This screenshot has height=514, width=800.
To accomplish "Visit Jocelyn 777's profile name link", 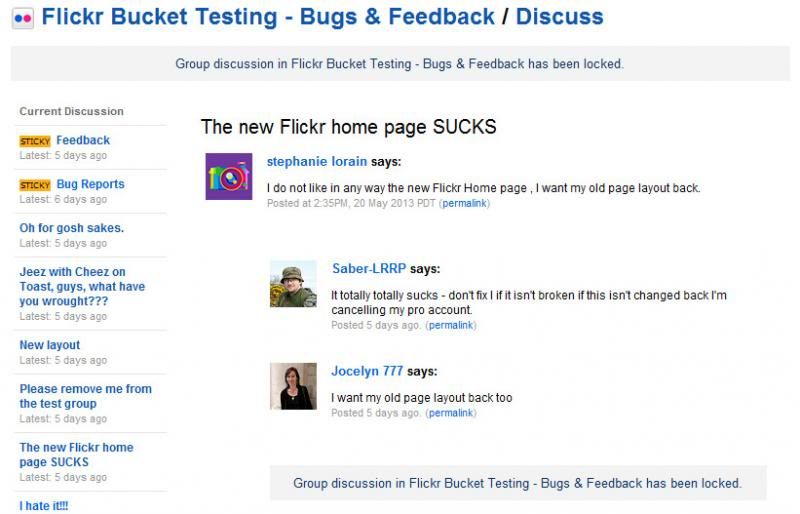I will coord(367,371).
